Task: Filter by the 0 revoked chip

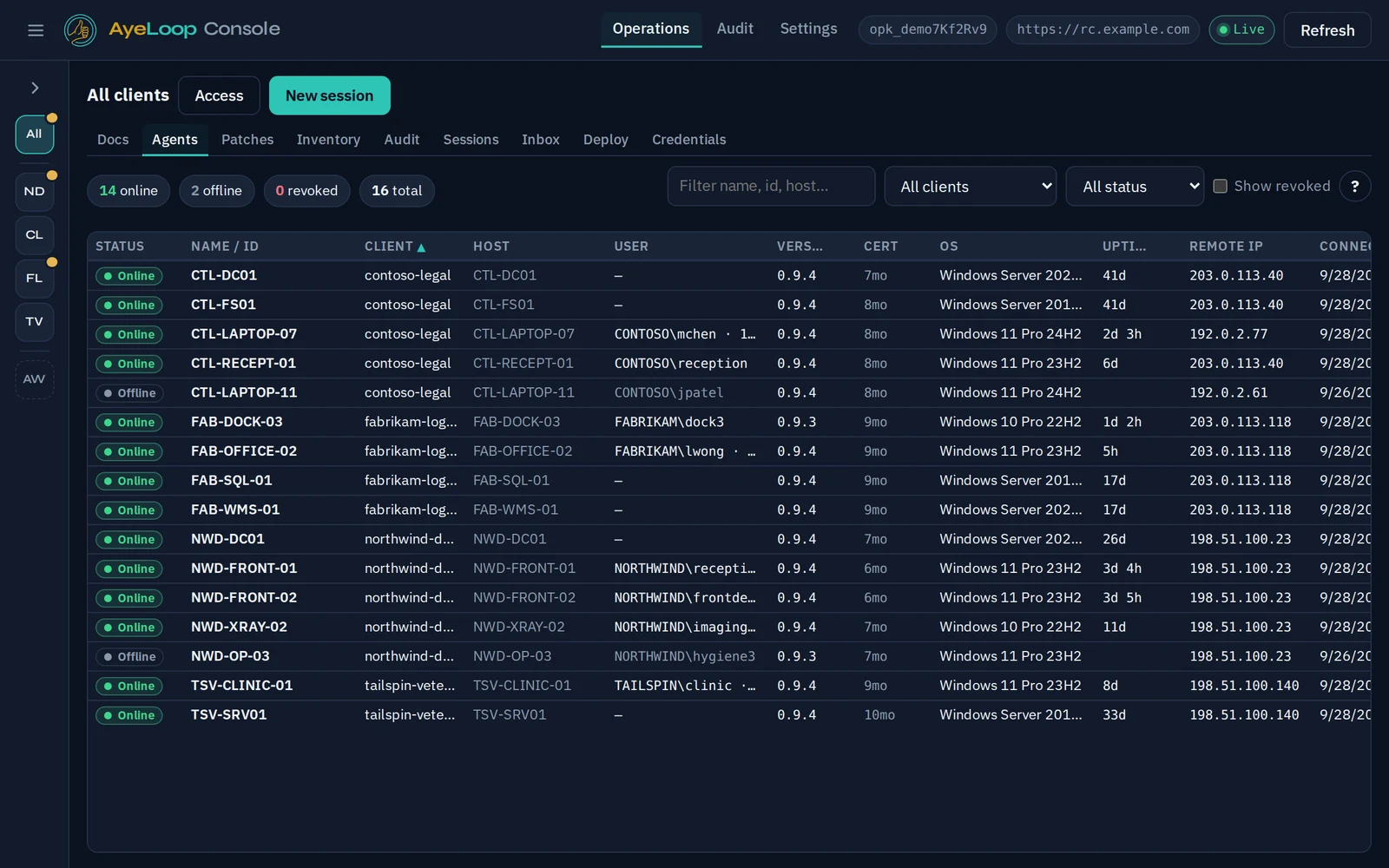Action: coord(306,191)
